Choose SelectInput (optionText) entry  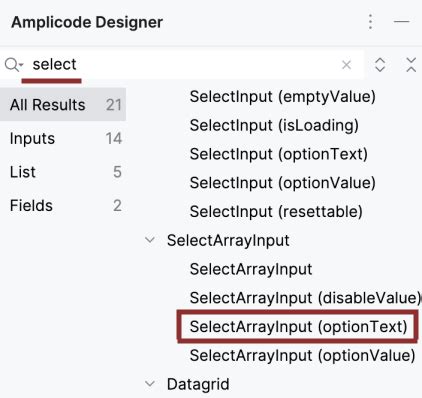point(279,154)
